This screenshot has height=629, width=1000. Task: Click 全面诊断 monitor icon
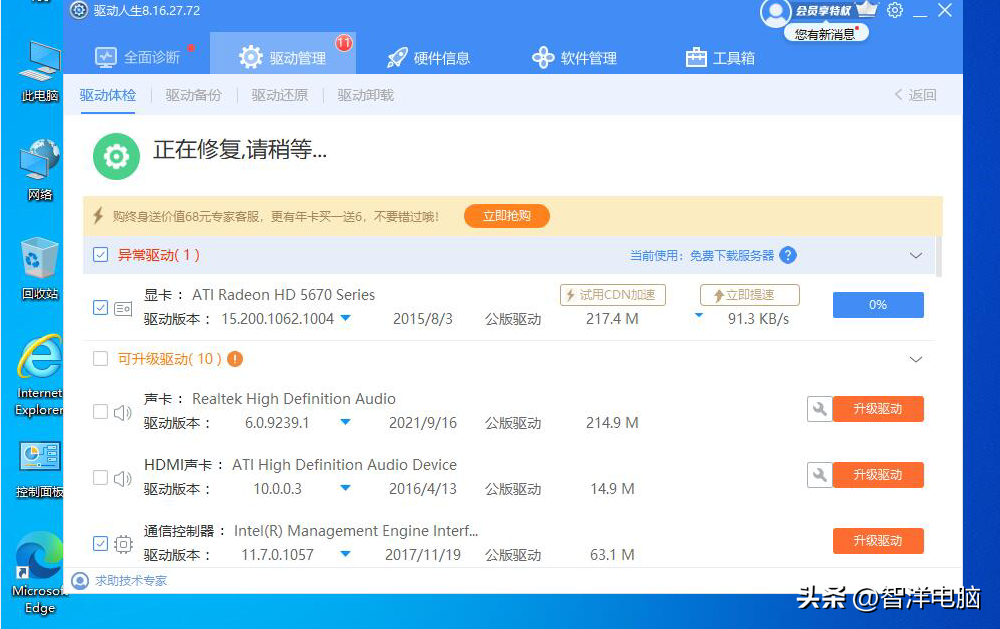105,58
